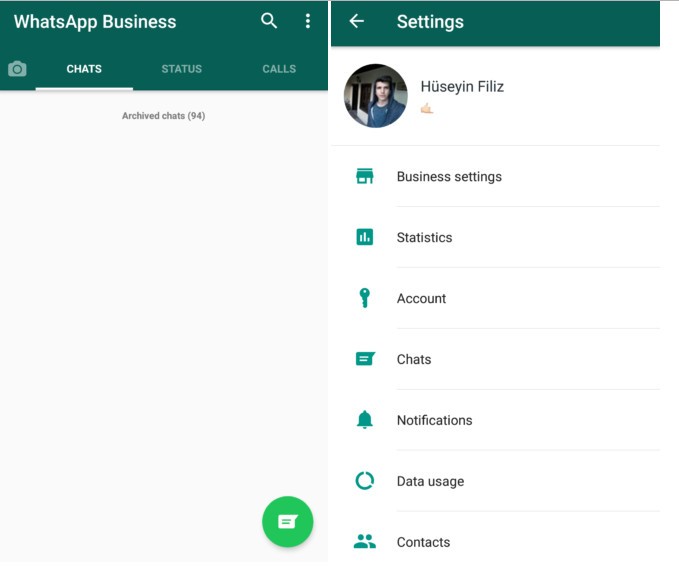Switch to the STATUS tab
The width and height of the screenshot is (679, 567).
point(181,69)
